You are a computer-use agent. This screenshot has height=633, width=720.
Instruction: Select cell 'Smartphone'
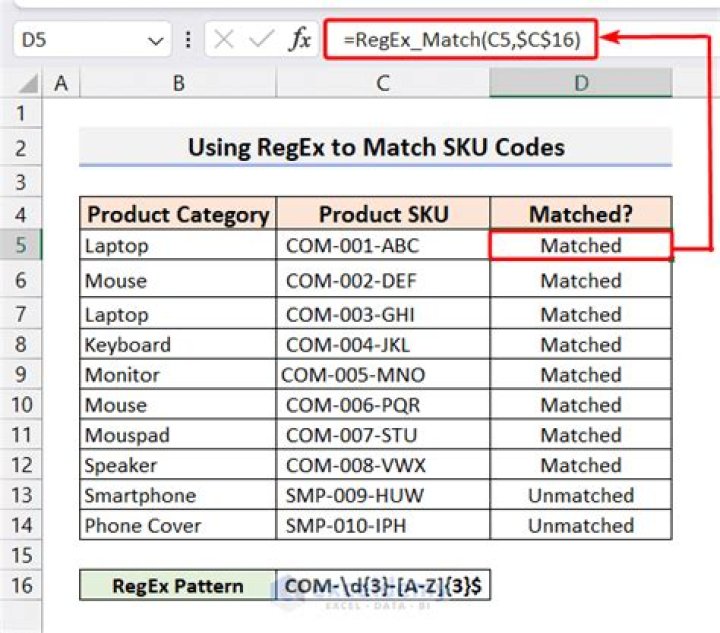pyautogui.click(x=178, y=495)
